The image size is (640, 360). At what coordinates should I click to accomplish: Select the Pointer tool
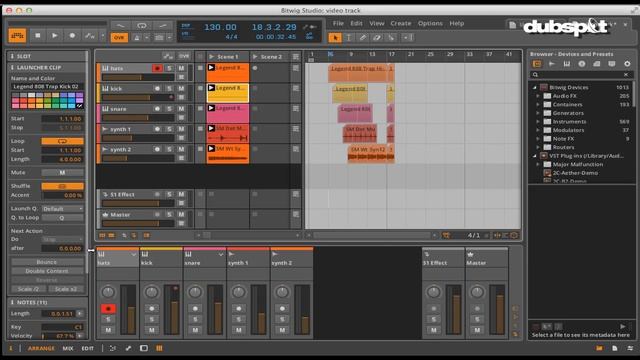[335, 38]
